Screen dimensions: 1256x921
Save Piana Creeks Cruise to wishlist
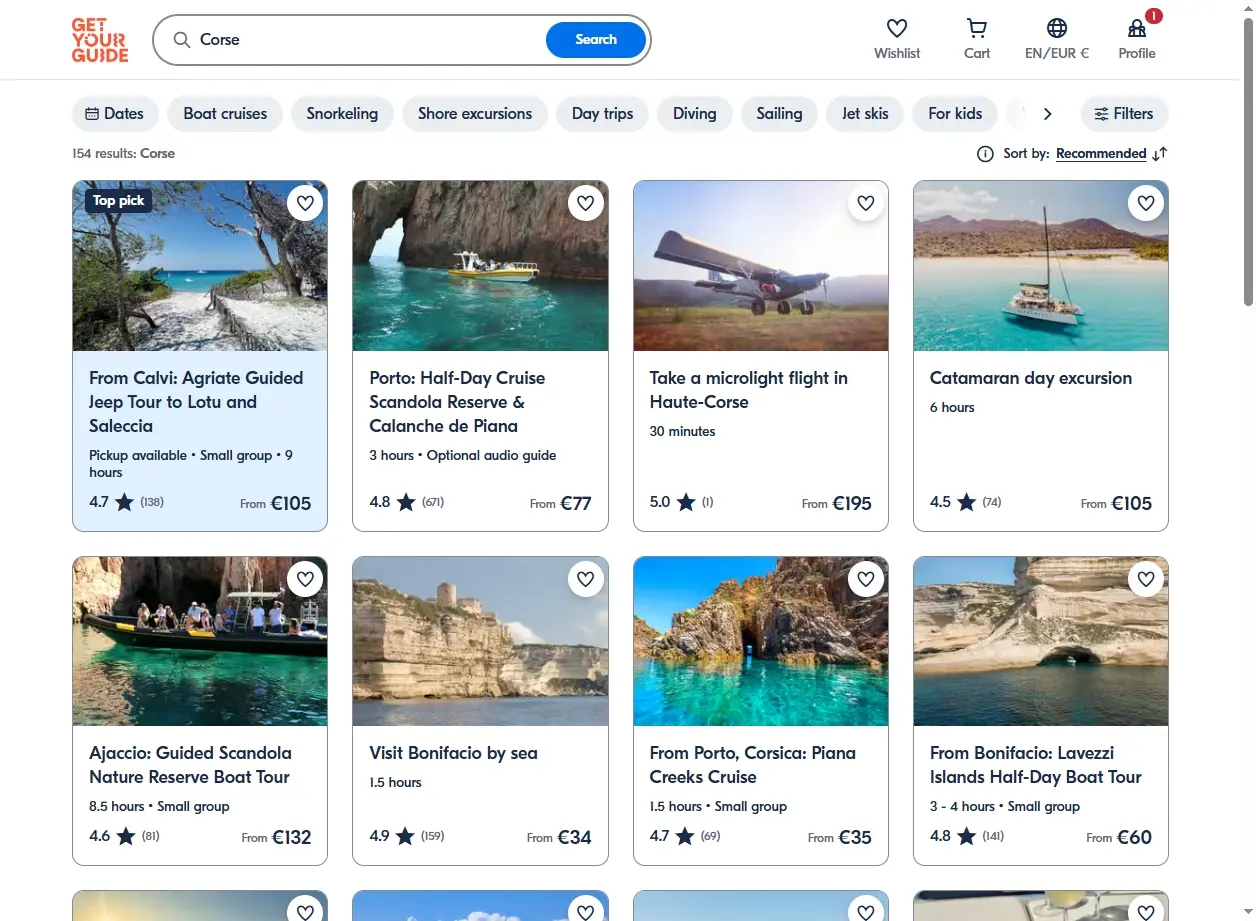[866, 579]
